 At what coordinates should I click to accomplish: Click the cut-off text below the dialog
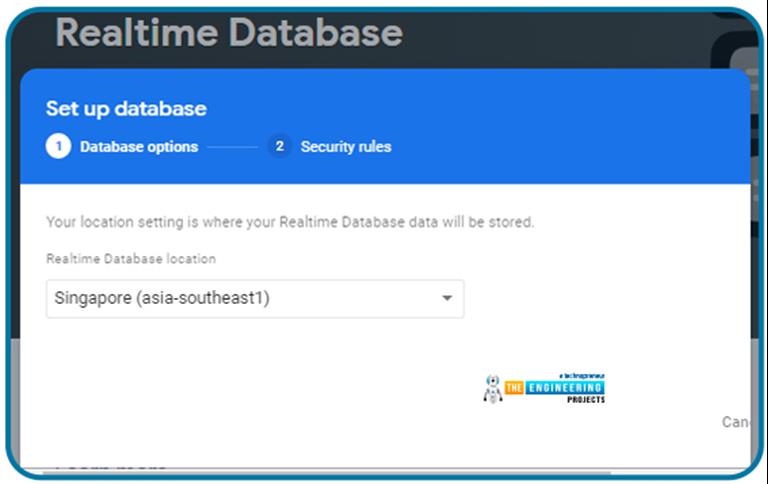pos(110,465)
